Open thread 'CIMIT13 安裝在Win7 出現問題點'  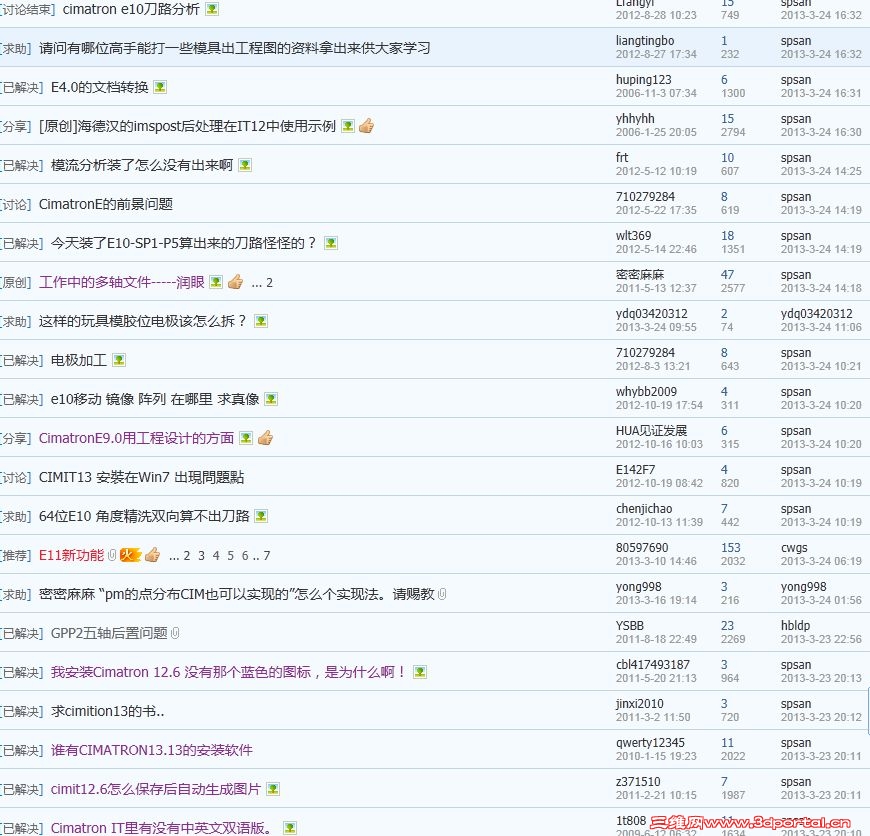tap(141, 477)
